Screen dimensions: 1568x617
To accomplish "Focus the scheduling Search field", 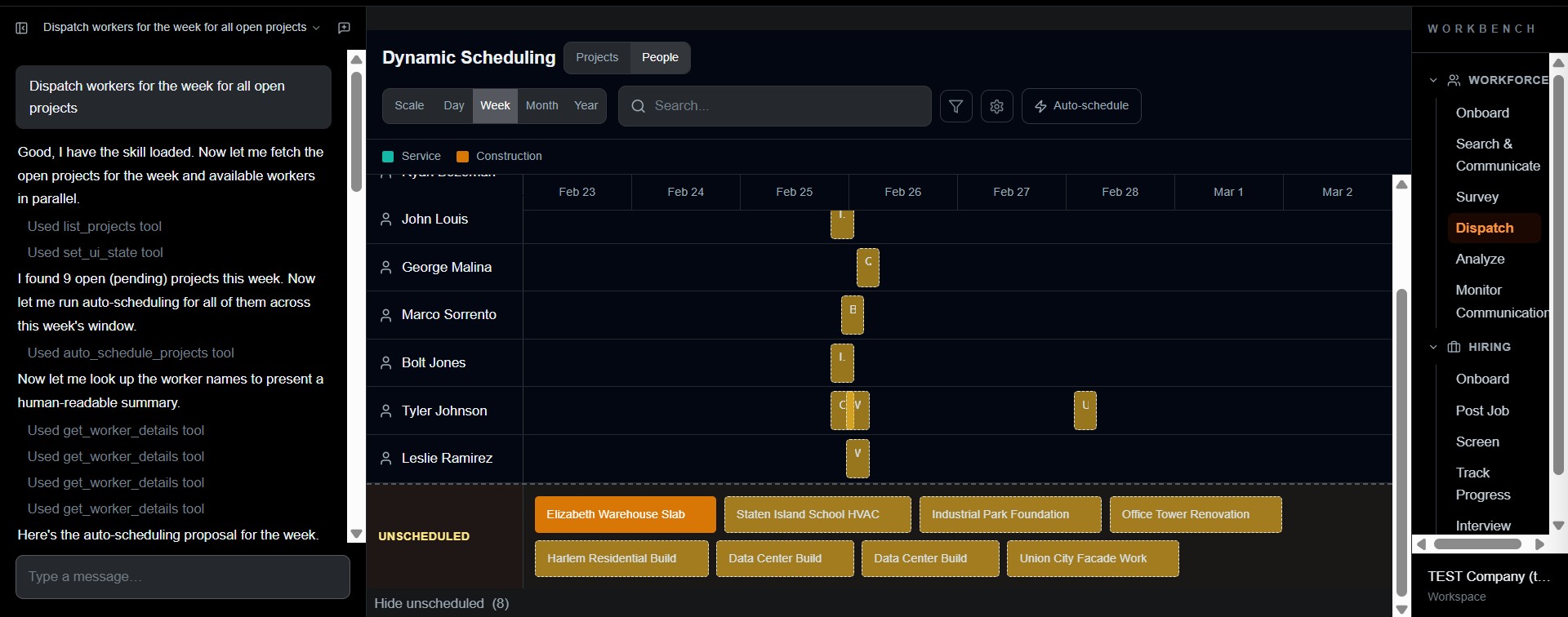I will click(x=774, y=106).
